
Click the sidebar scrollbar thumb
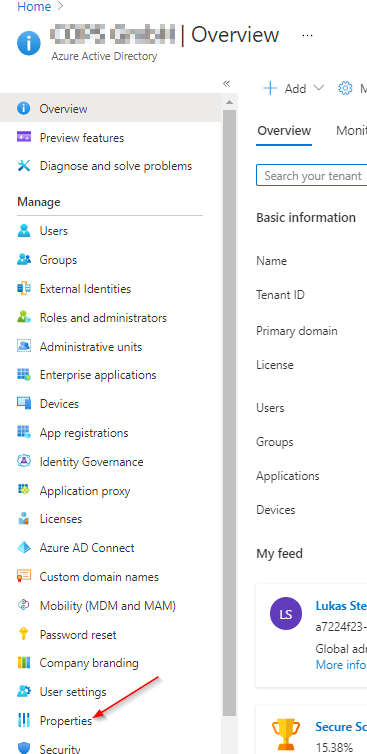click(229, 414)
